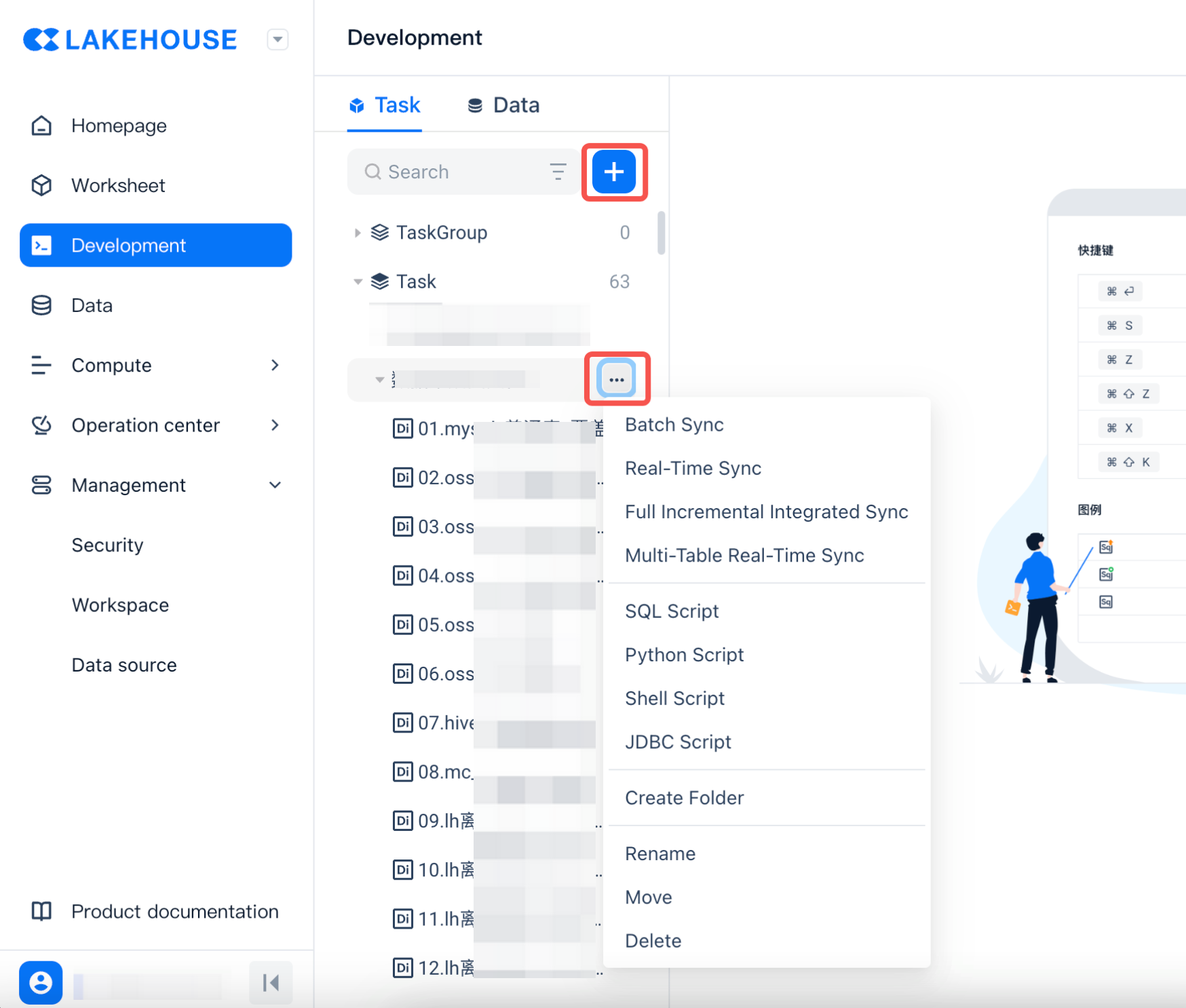
Task: Expand the Compute submenu
Action: coord(275,366)
